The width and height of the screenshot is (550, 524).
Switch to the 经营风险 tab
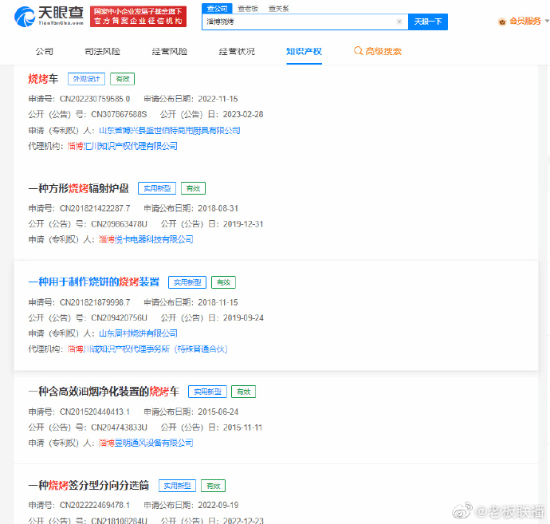169,52
